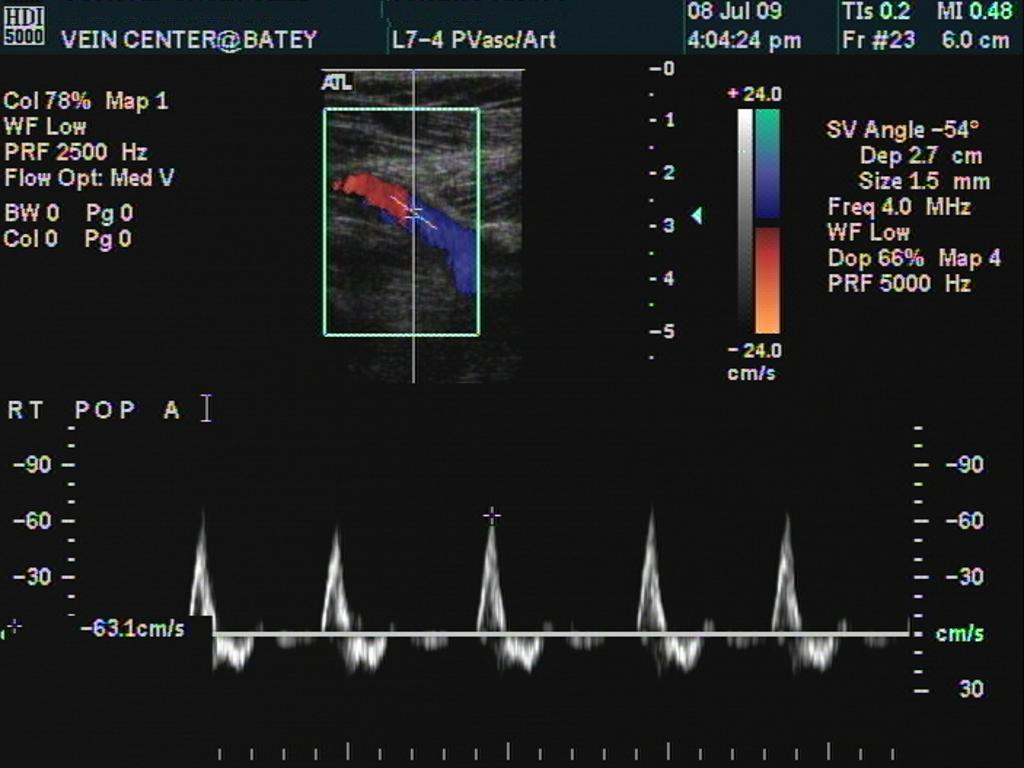Click the cm/s unit on the right velocity scale
Image resolution: width=1024 pixels, height=768 pixels.
point(960,633)
